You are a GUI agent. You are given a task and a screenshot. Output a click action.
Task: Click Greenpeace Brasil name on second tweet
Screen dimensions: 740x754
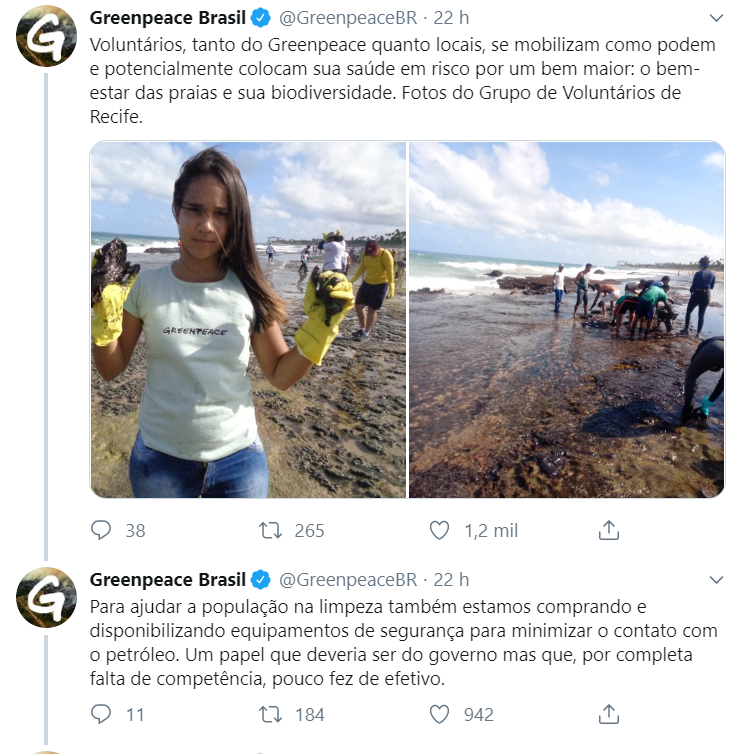click(168, 579)
